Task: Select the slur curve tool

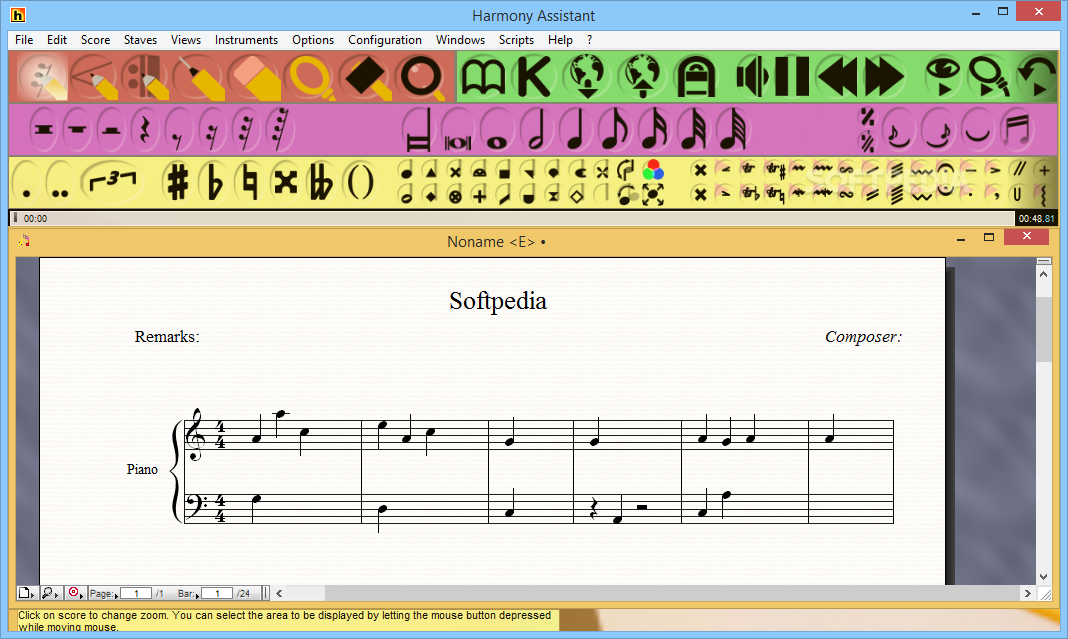Action: point(977,129)
